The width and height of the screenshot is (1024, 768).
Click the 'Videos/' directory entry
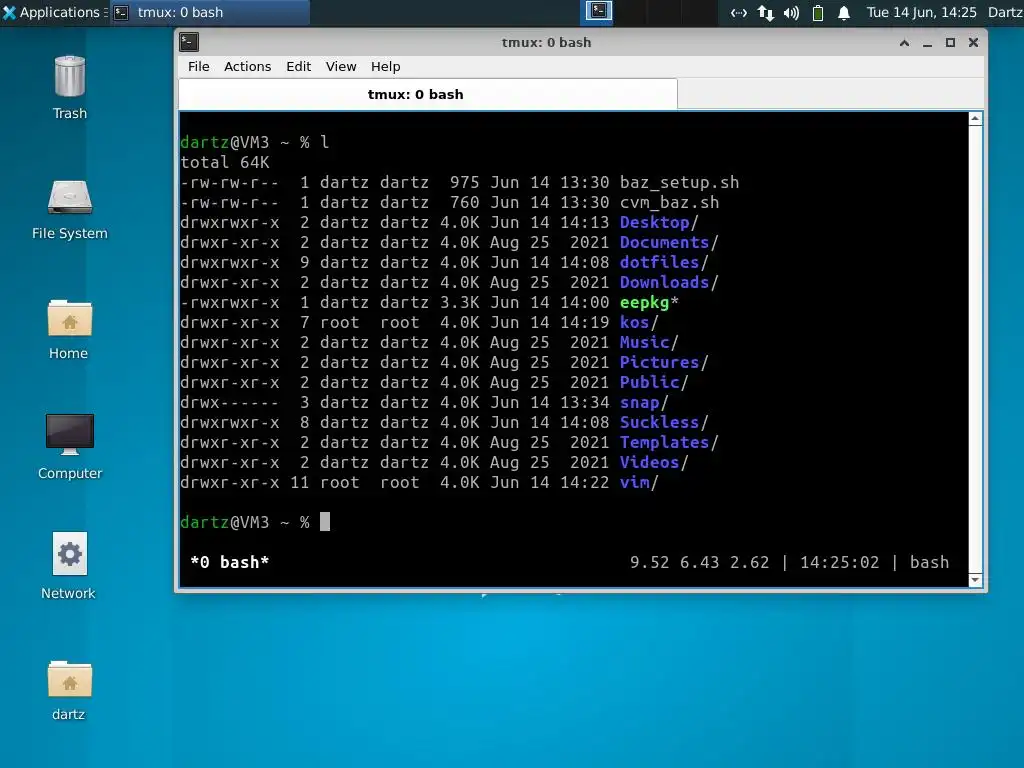point(654,462)
